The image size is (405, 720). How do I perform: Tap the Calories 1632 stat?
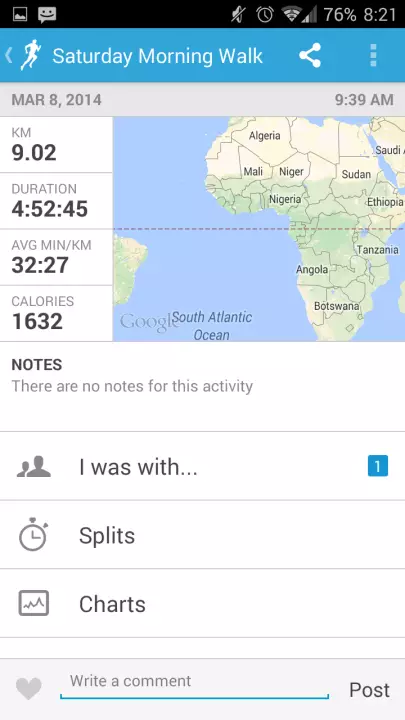[56, 314]
